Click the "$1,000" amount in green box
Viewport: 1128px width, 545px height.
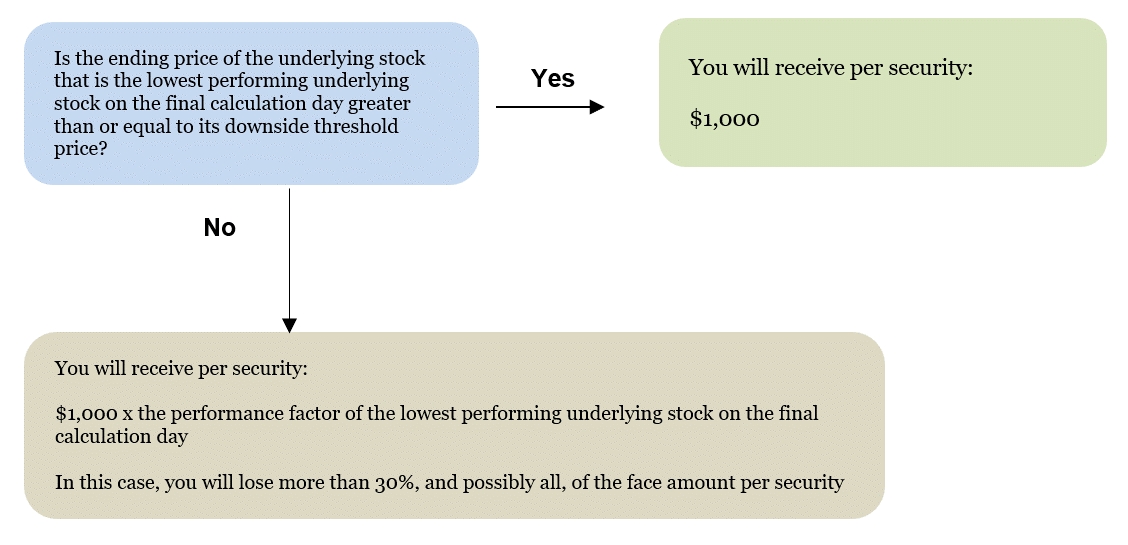pos(724,119)
